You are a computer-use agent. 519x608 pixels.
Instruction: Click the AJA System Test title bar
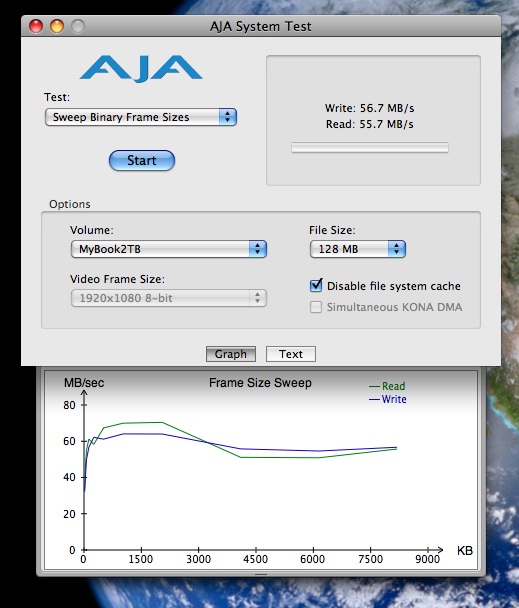coord(261,26)
